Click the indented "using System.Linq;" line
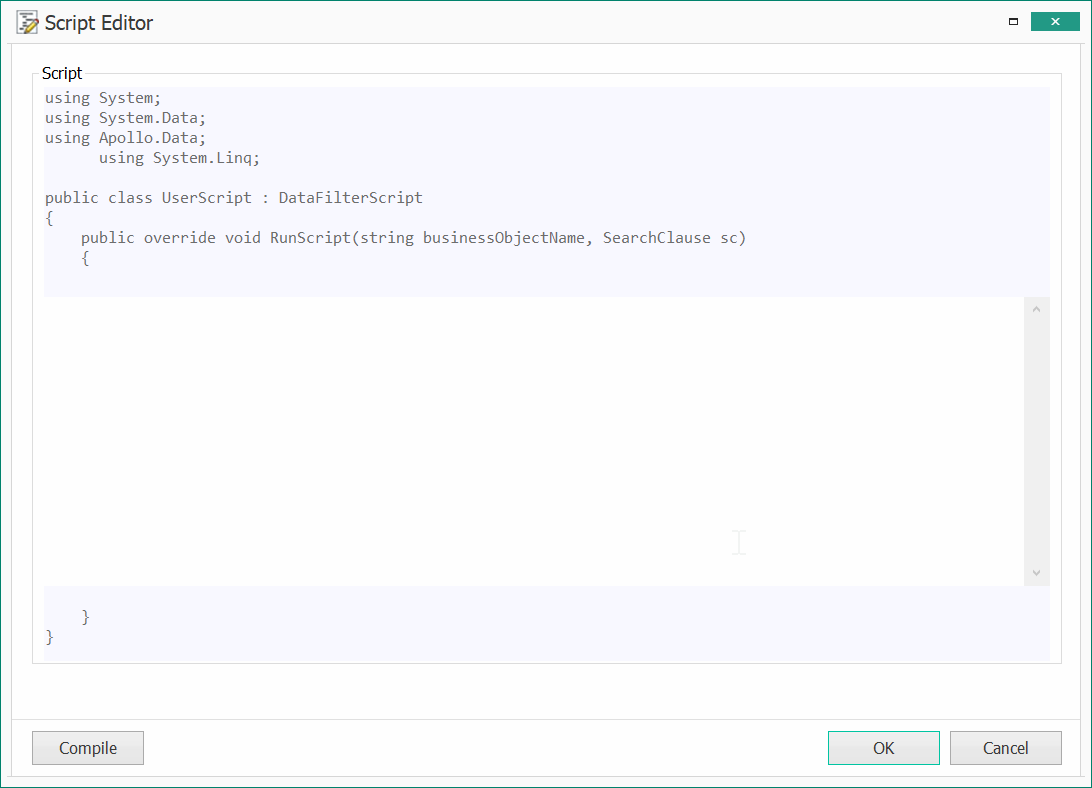The image size is (1092, 788). (179, 158)
